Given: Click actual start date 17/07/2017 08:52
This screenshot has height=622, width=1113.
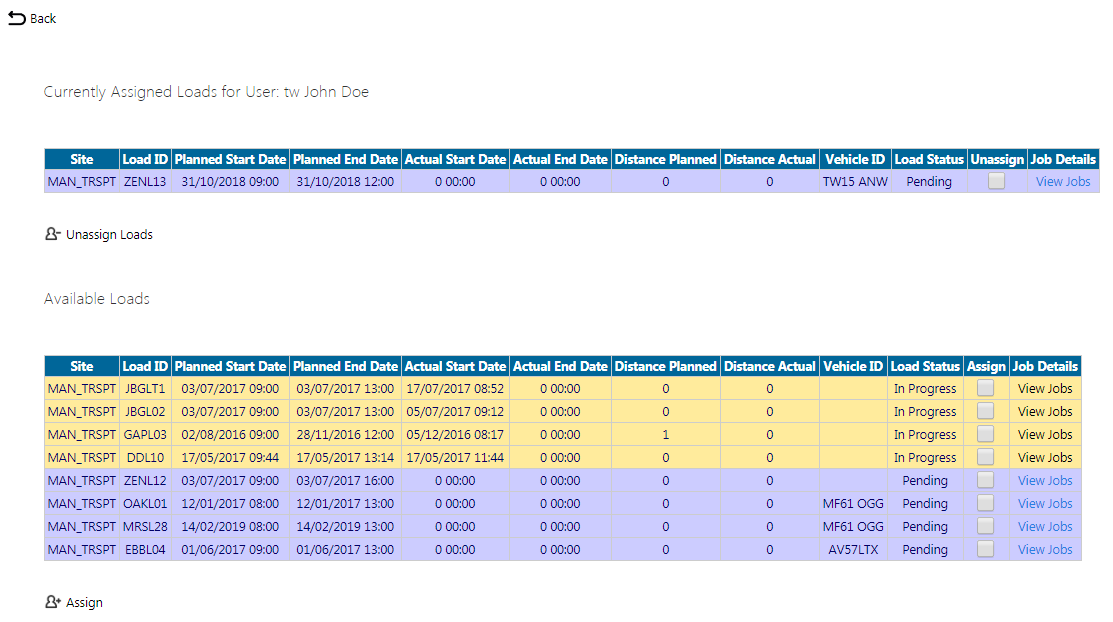Looking at the screenshot, I should [455, 388].
